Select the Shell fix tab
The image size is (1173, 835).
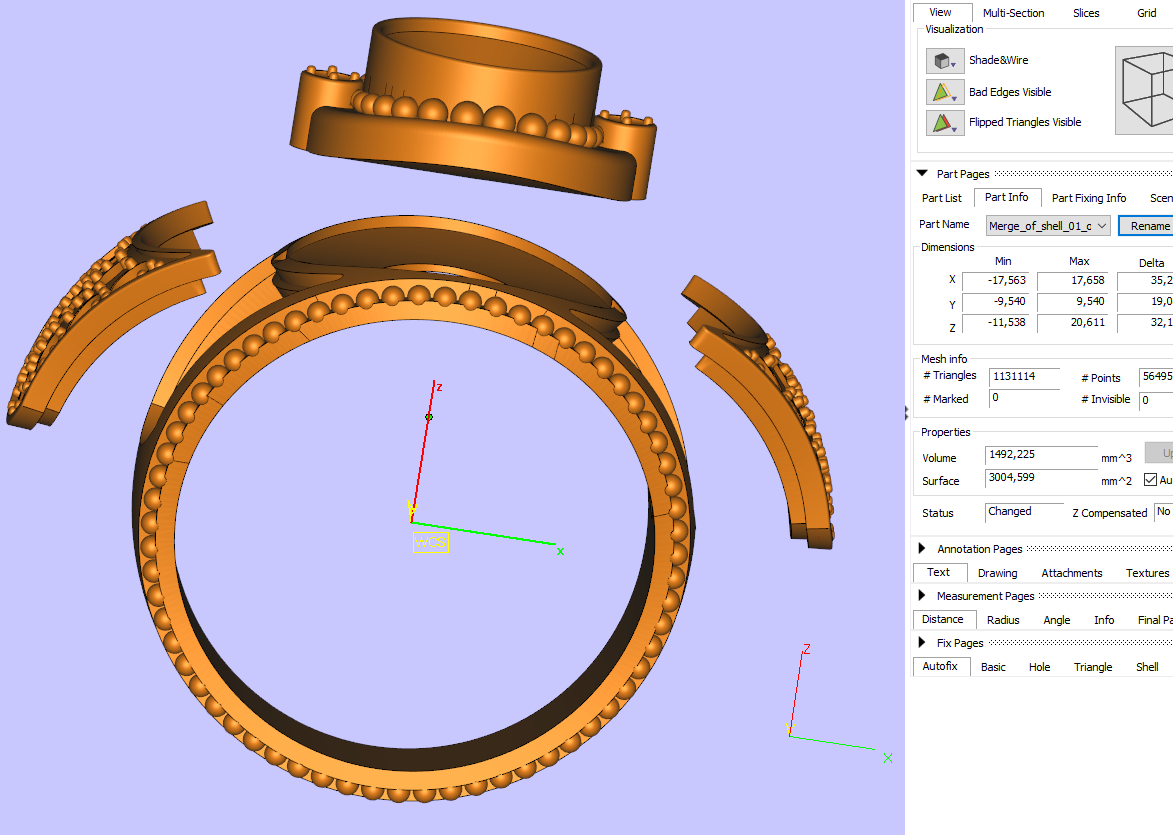click(x=1147, y=667)
